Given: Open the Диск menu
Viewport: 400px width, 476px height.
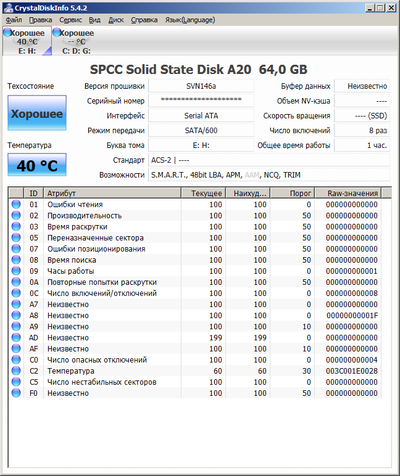Looking at the screenshot, I should coord(116,20).
